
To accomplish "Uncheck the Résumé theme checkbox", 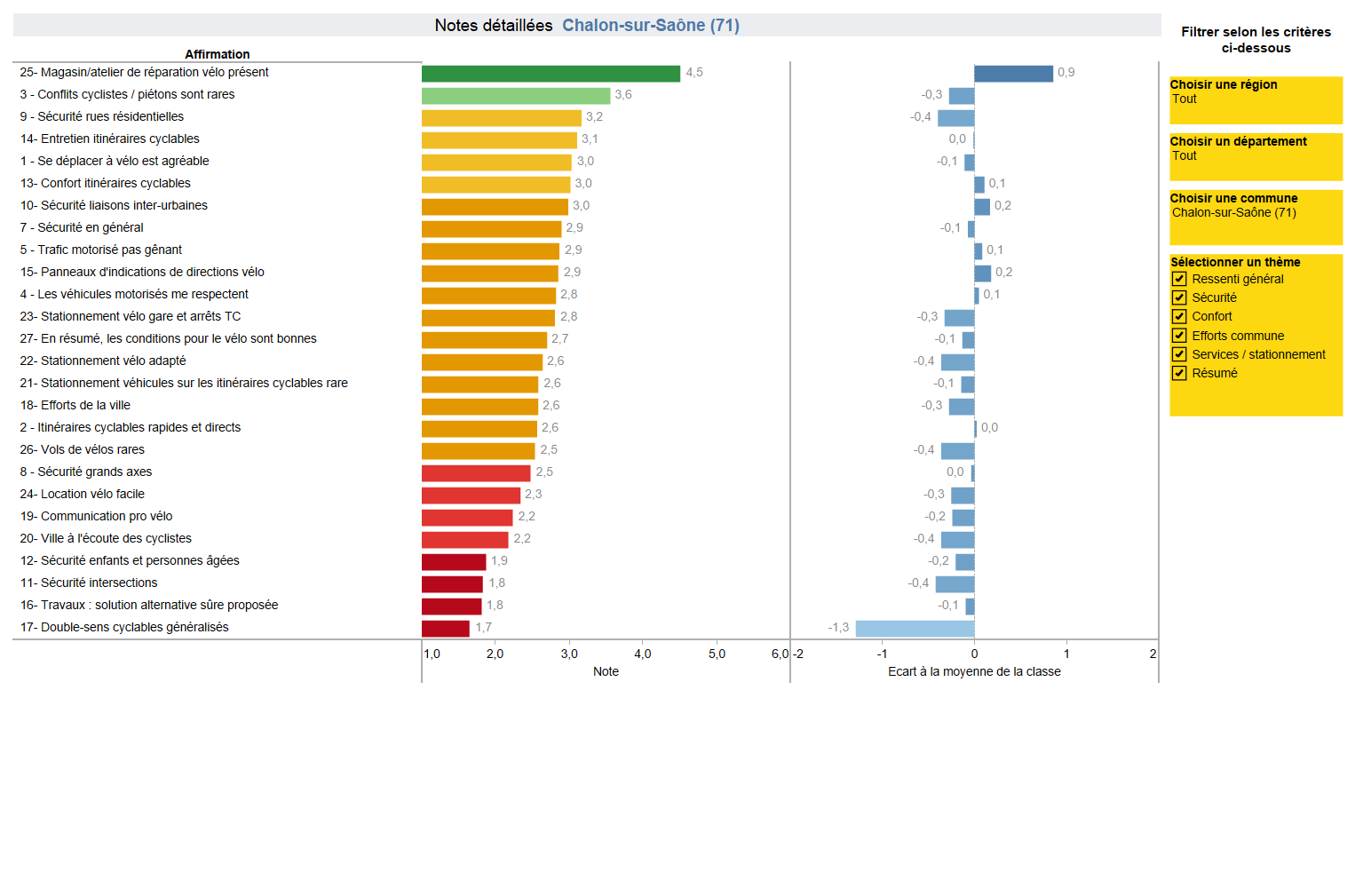I will pyautogui.click(x=1179, y=373).
